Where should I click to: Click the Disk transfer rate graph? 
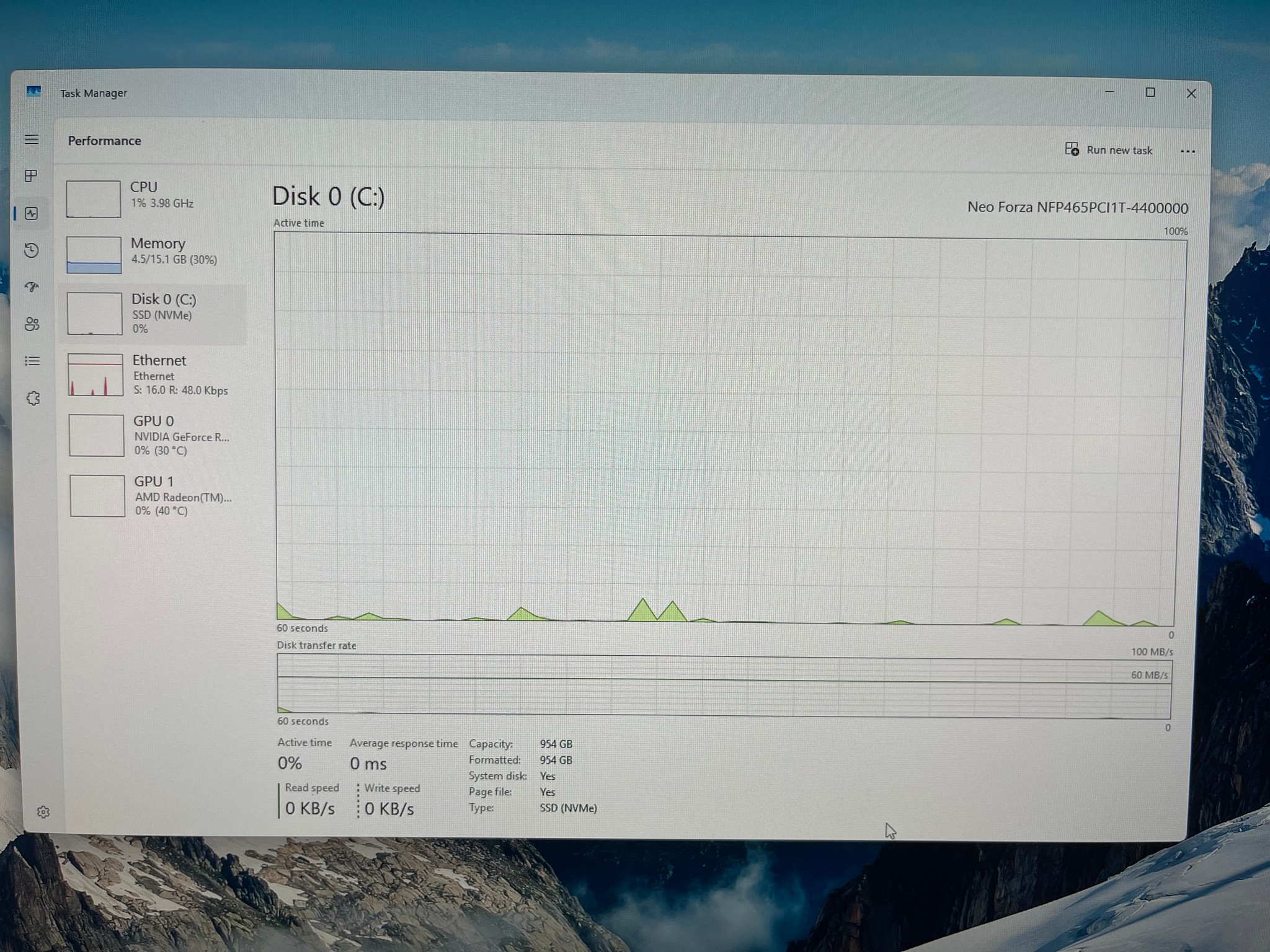click(x=724, y=687)
